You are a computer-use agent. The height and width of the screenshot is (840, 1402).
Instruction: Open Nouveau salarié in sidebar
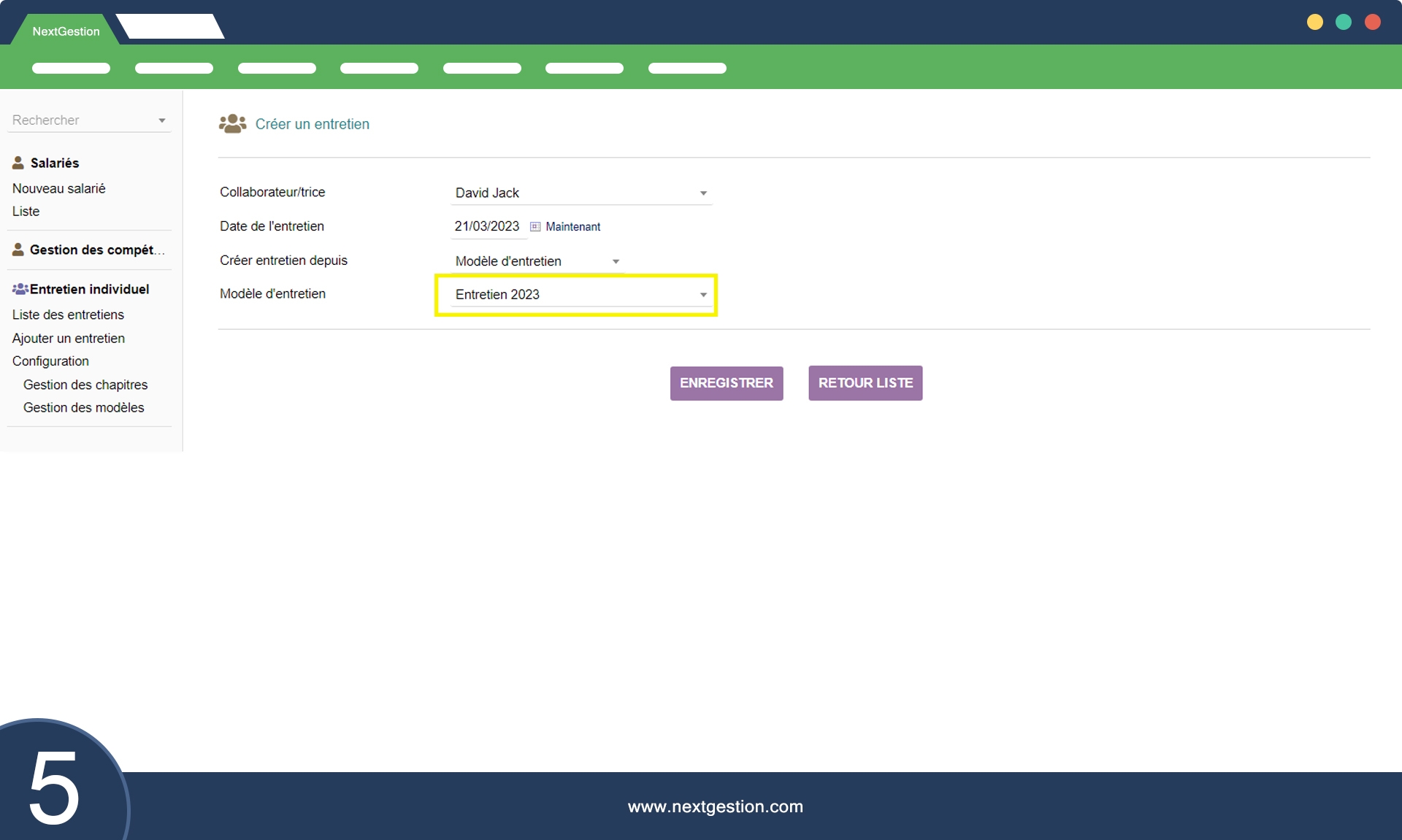click(58, 188)
